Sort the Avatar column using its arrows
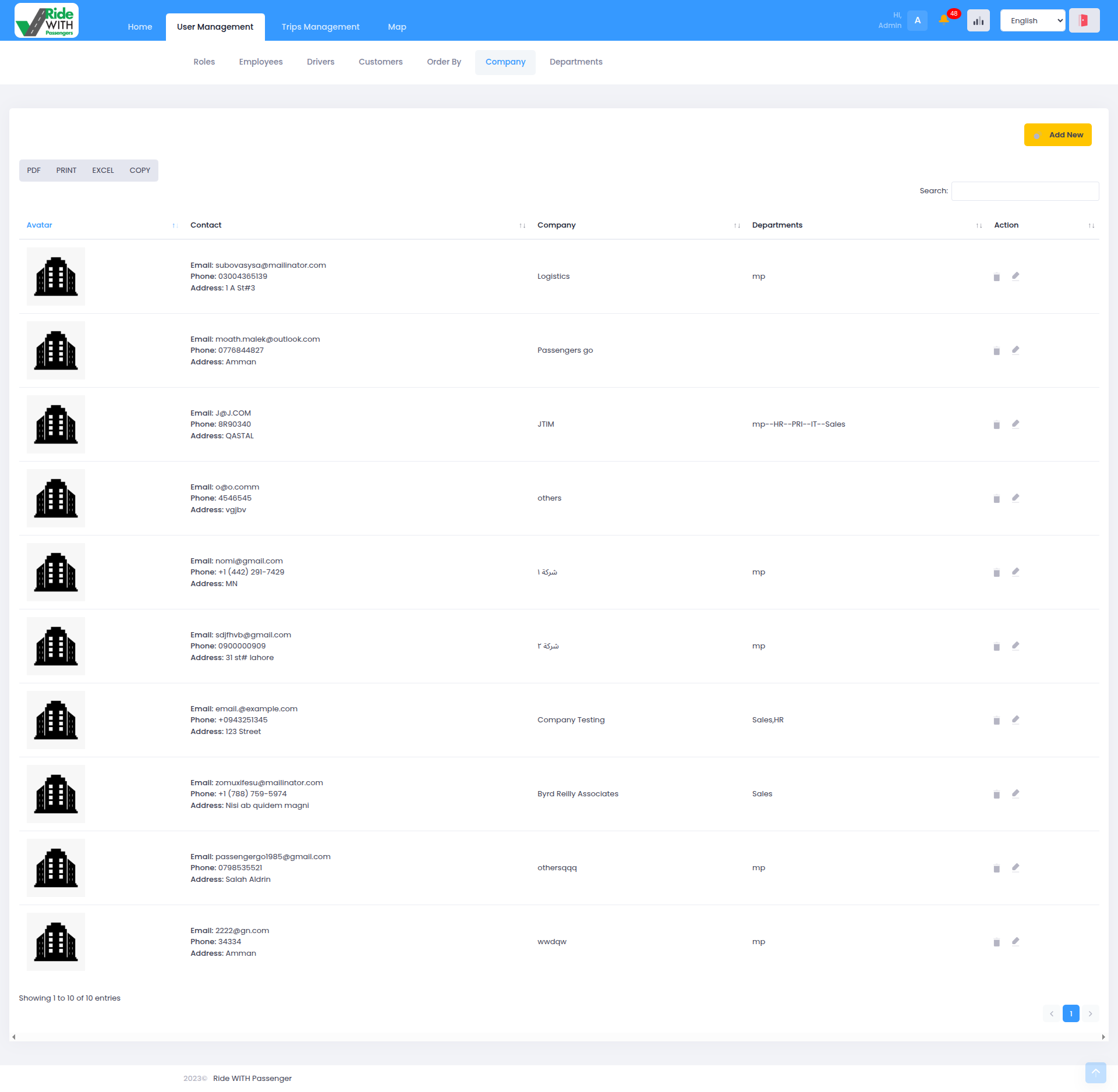This screenshot has height=1092, width=1118. pyautogui.click(x=175, y=226)
